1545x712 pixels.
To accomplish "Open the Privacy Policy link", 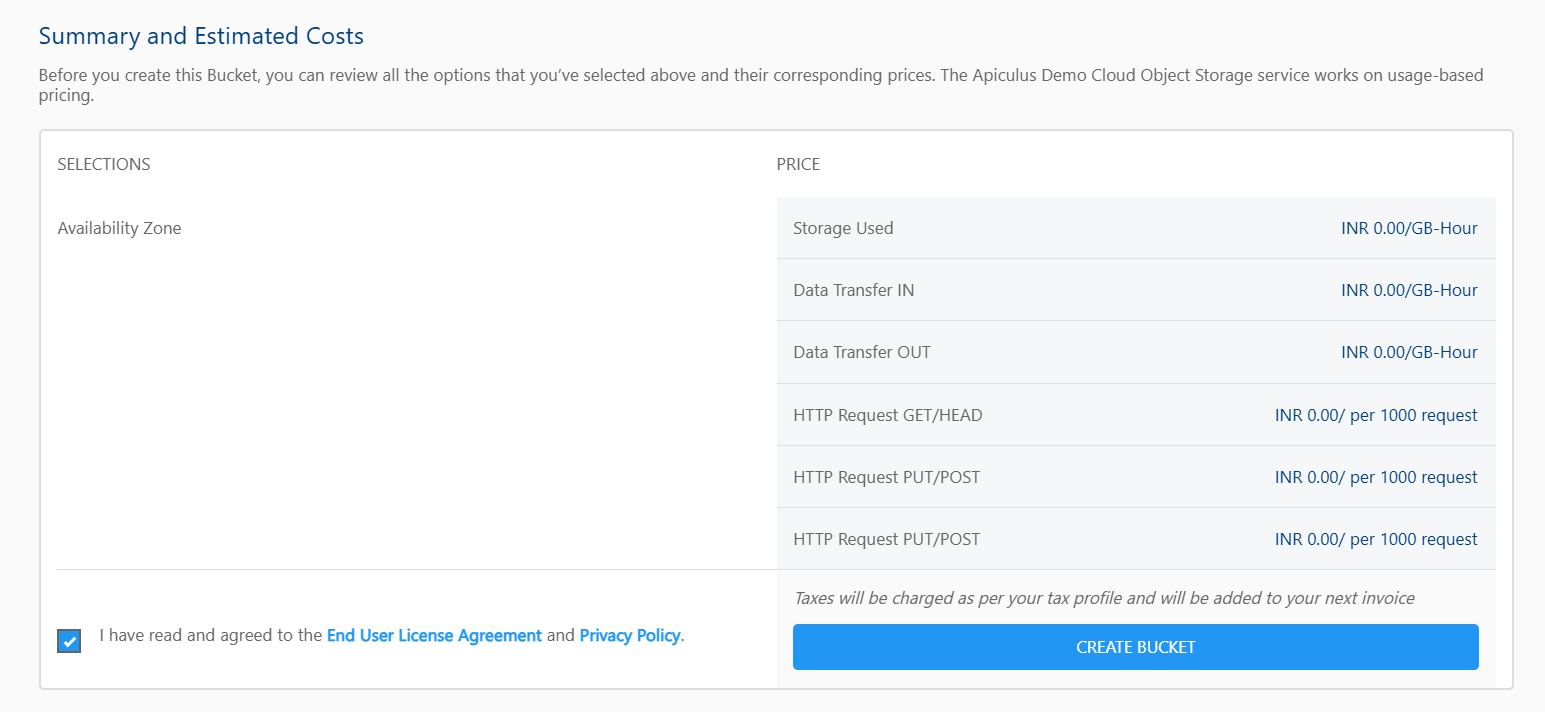I will [x=629, y=635].
